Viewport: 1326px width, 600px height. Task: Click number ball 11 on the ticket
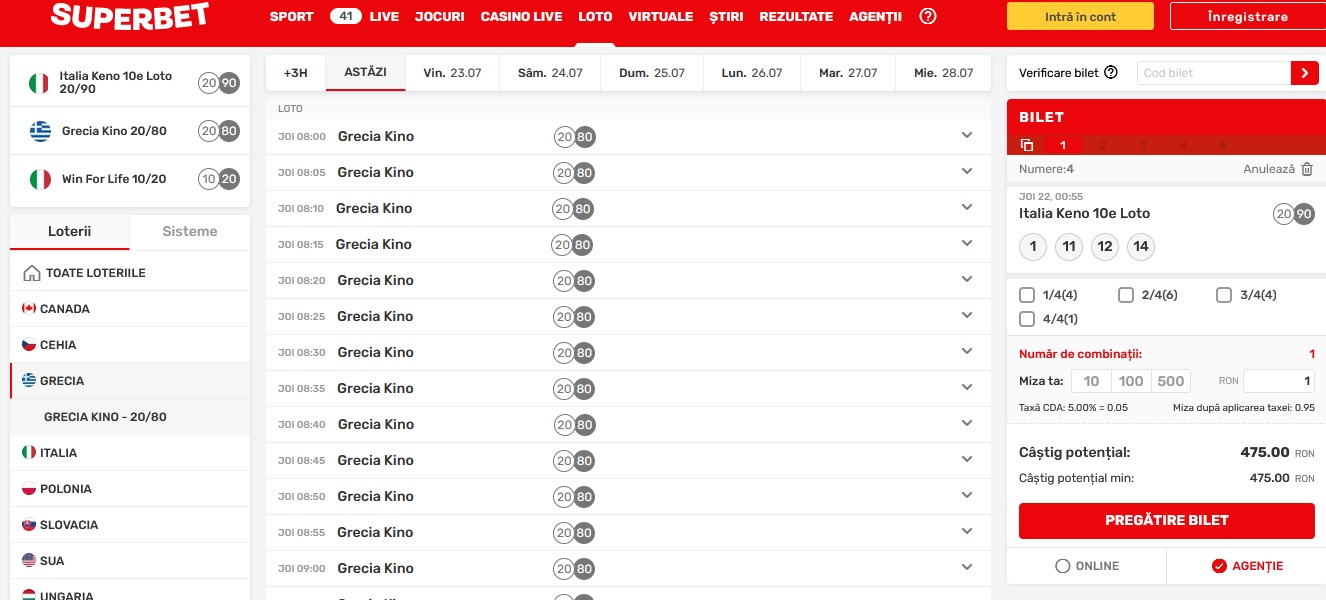tap(1069, 247)
